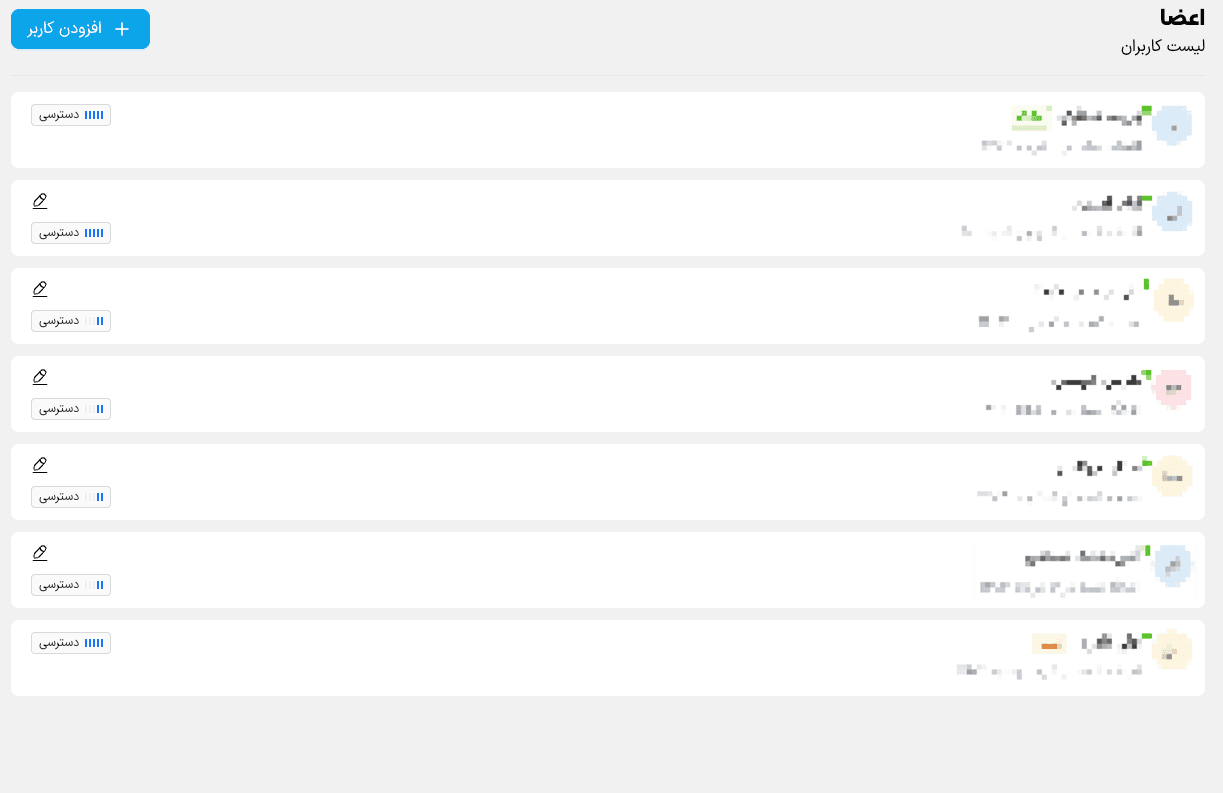This screenshot has width=1223, height=793.
Task: Click the edit pencil in the fifth user row
Action: coord(40,465)
